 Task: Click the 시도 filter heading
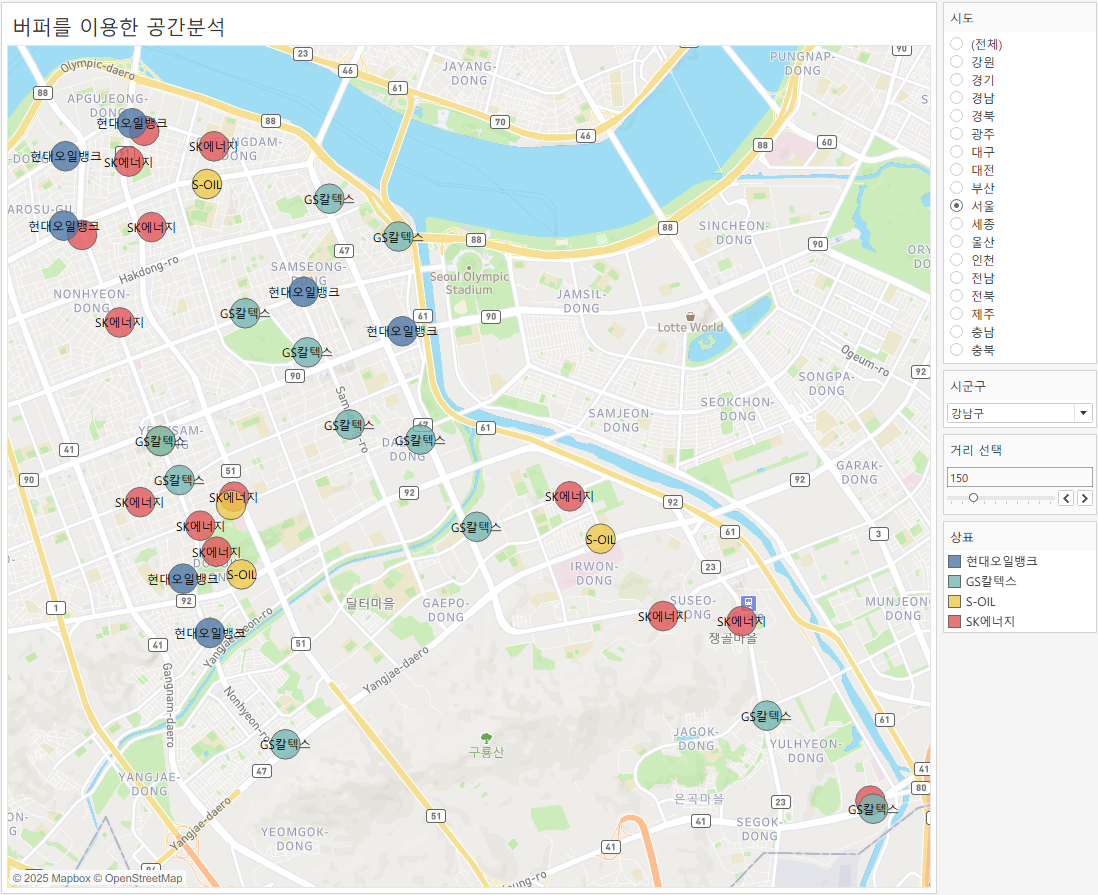[961, 18]
